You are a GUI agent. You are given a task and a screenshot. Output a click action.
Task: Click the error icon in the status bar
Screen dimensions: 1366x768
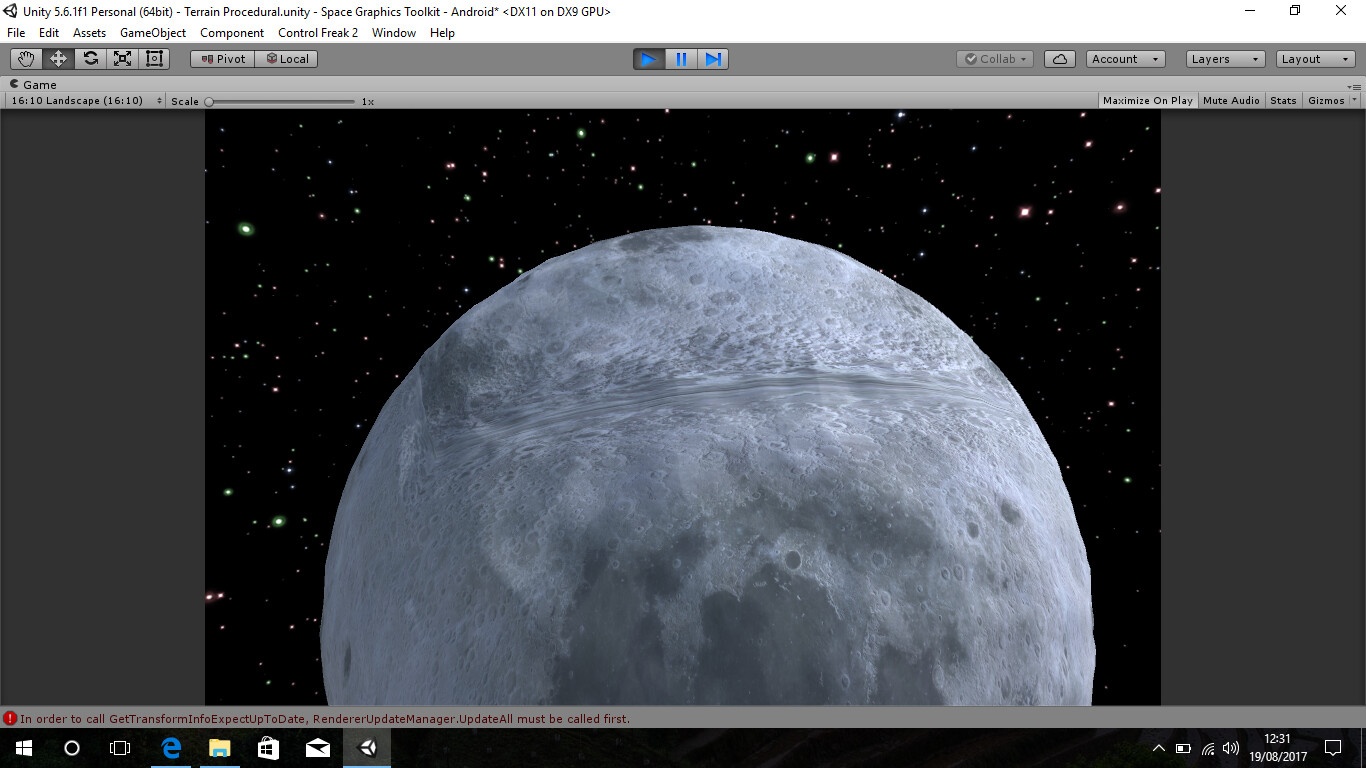click(10, 718)
